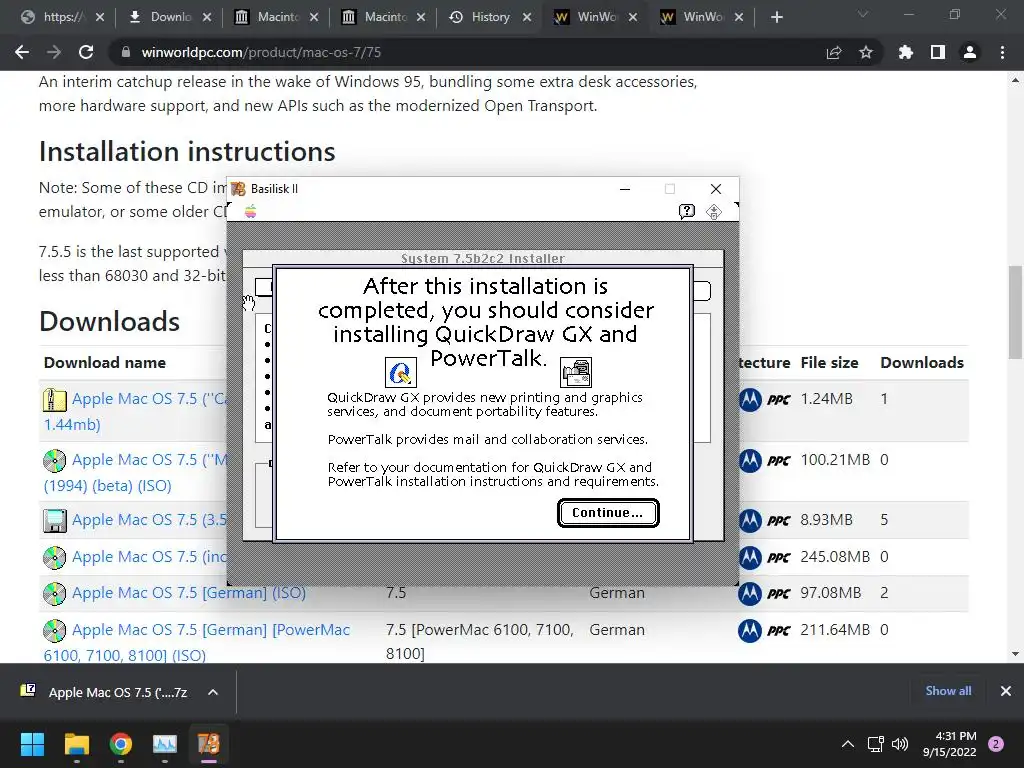Open the monitor app in the taskbar
This screenshot has width=1024, height=768.
point(165,744)
